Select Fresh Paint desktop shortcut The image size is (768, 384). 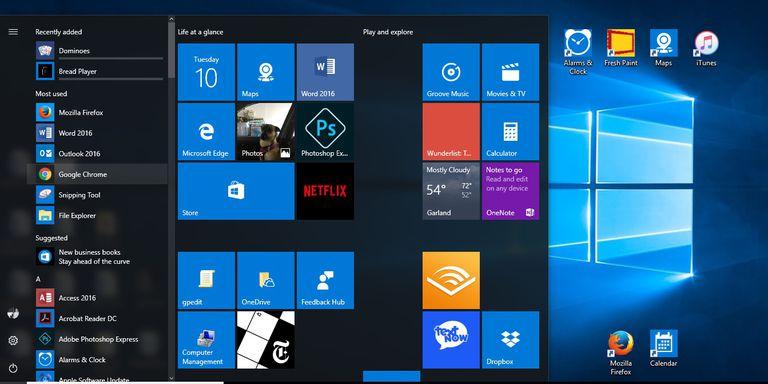pyautogui.click(x=621, y=48)
